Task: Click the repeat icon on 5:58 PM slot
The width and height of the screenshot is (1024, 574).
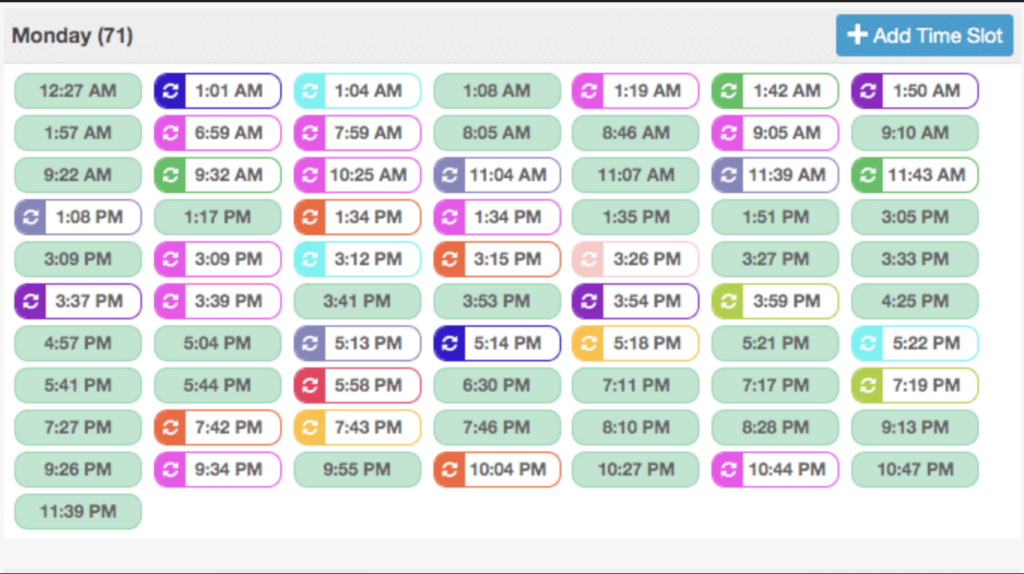Action: 310,385
